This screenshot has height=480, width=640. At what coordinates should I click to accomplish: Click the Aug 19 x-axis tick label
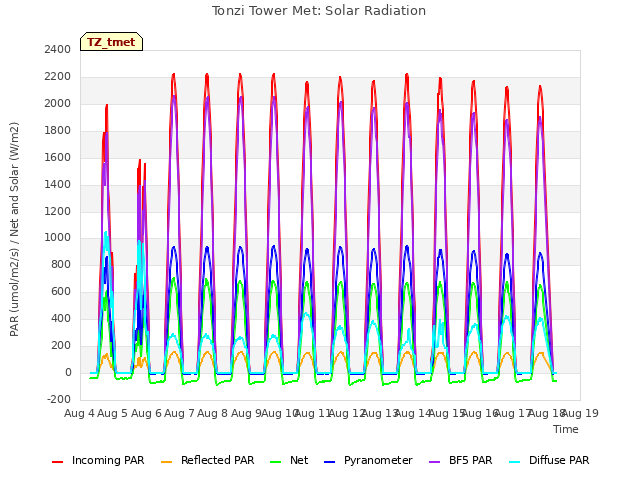click(x=581, y=413)
